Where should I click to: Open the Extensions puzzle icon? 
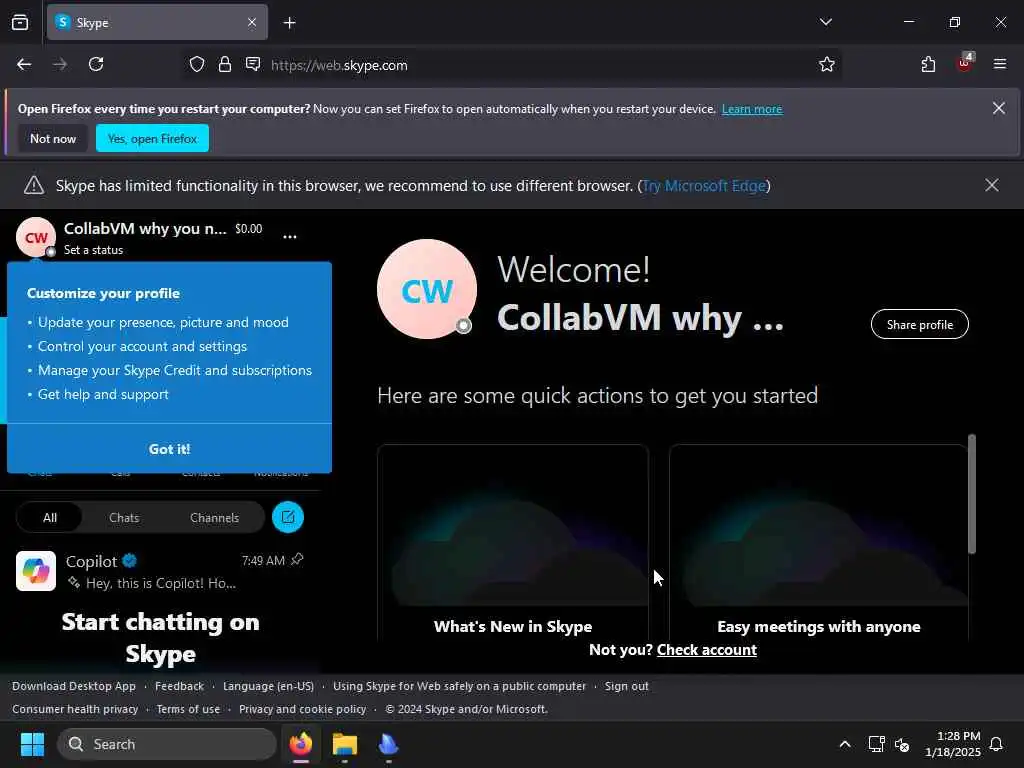[x=928, y=65]
